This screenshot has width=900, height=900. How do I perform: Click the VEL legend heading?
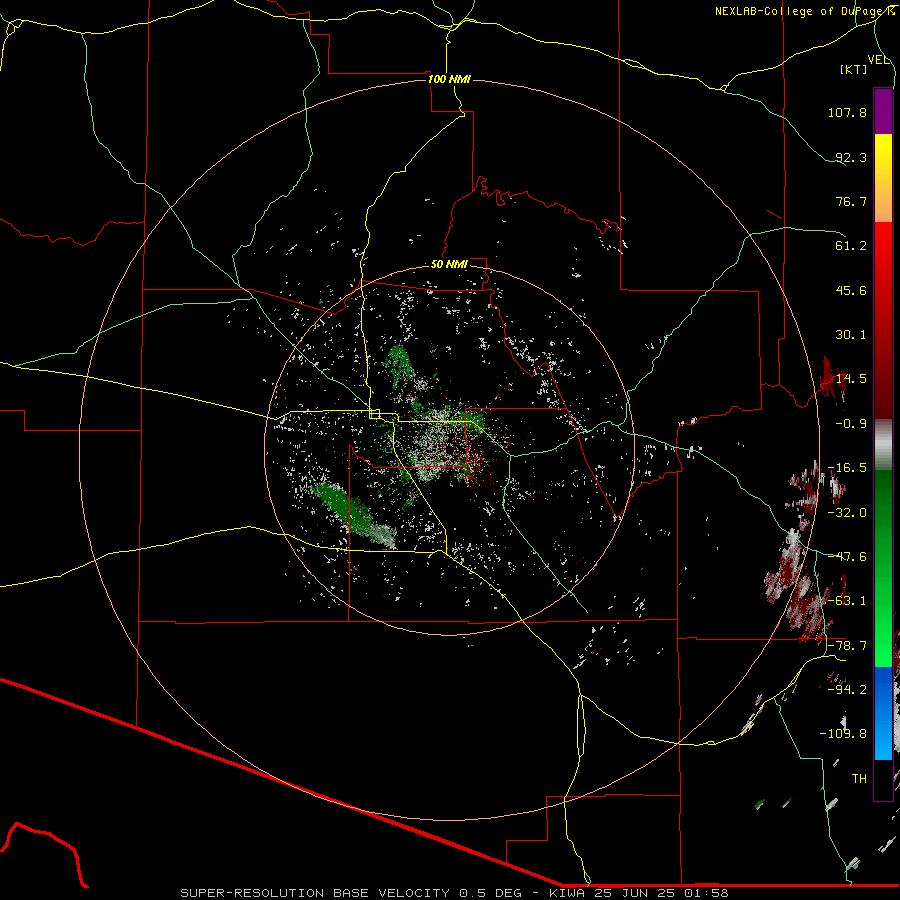pyautogui.click(x=878, y=59)
